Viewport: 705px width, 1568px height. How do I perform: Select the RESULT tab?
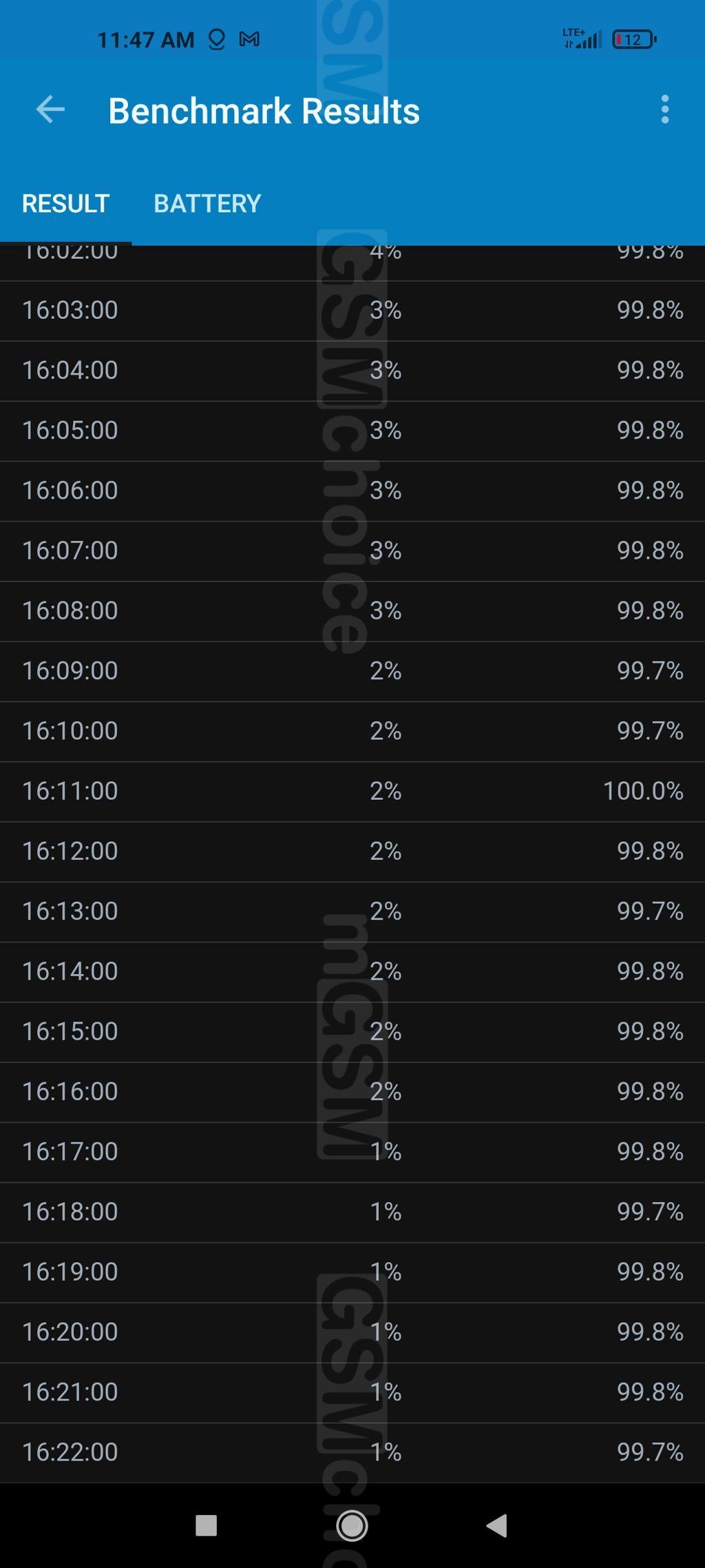pyautogui.click(x=65, y=203)
